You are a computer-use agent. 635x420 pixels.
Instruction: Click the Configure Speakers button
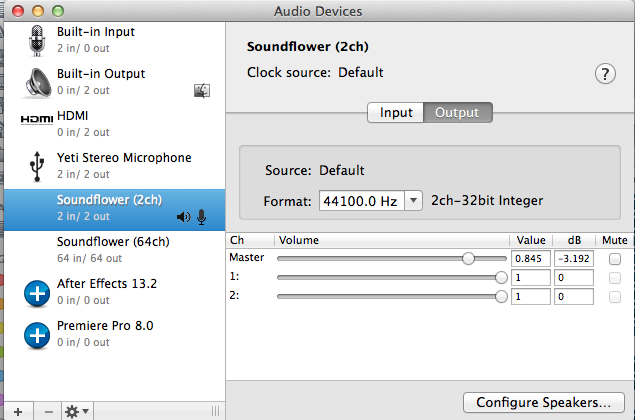[543, 402]
